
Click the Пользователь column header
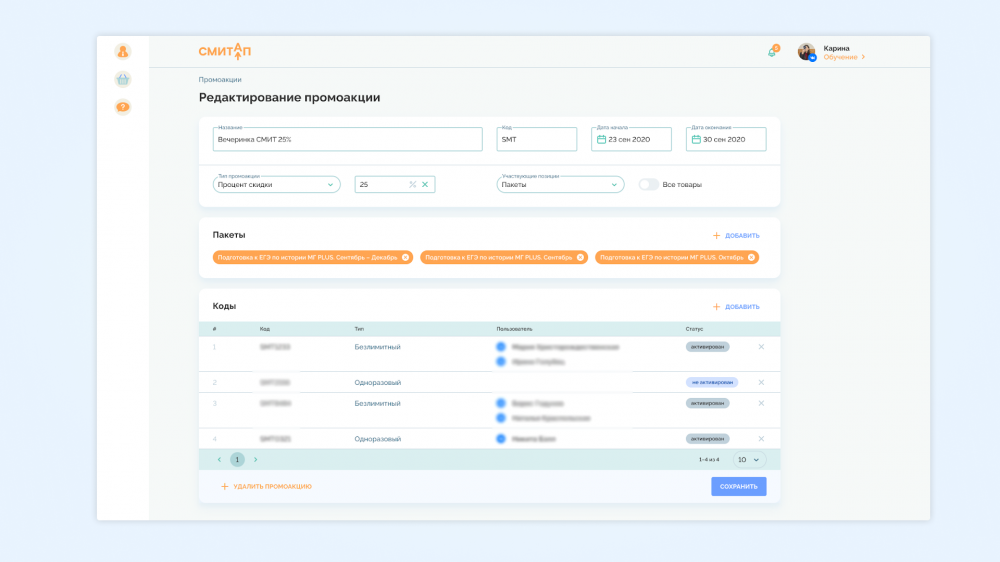[x=514, y=329]
